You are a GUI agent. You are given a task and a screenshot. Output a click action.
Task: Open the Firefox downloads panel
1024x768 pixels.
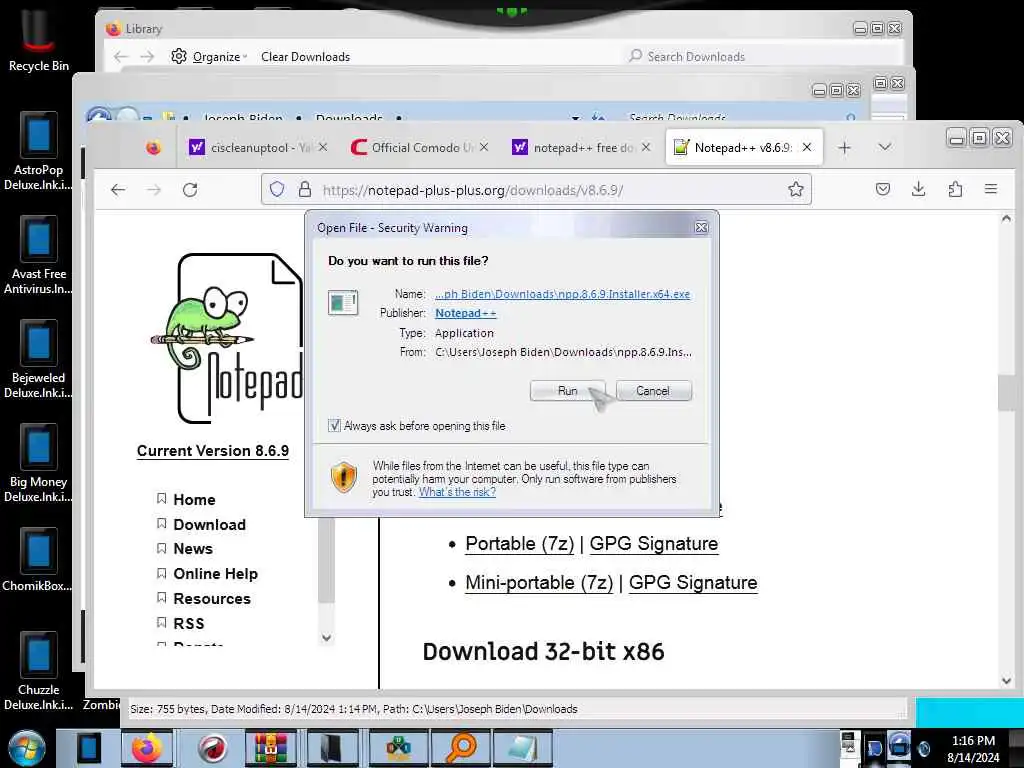pyautogui.click(x=918, y=189)
